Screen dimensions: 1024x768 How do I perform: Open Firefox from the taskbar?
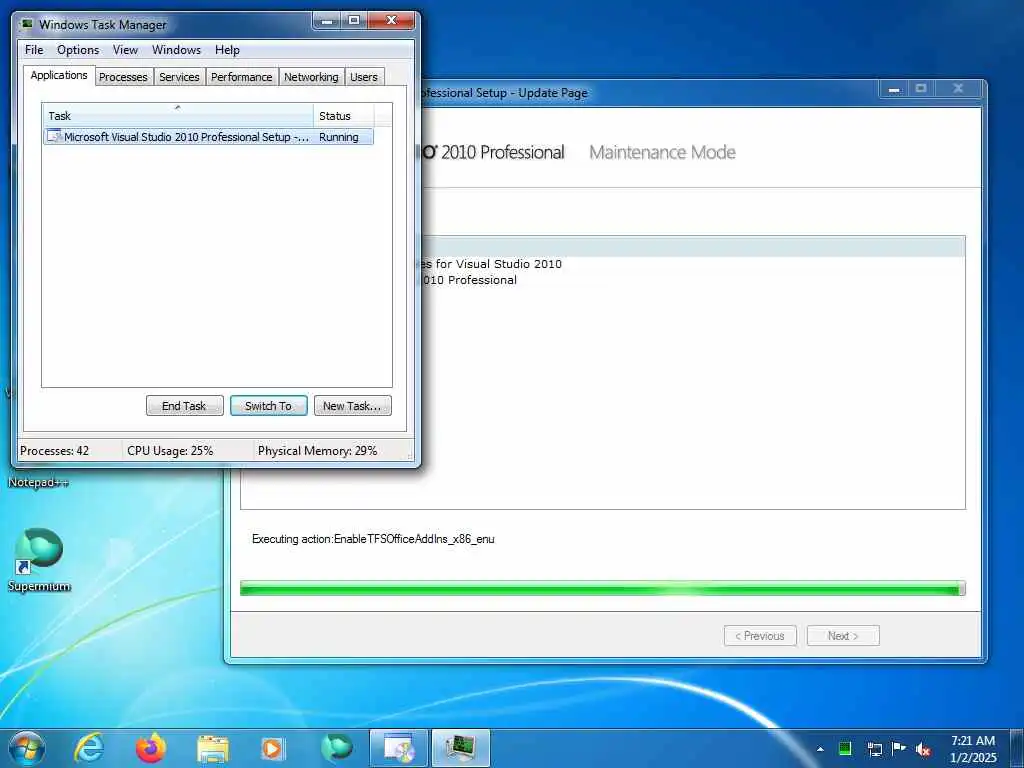(x=151, y=748)
